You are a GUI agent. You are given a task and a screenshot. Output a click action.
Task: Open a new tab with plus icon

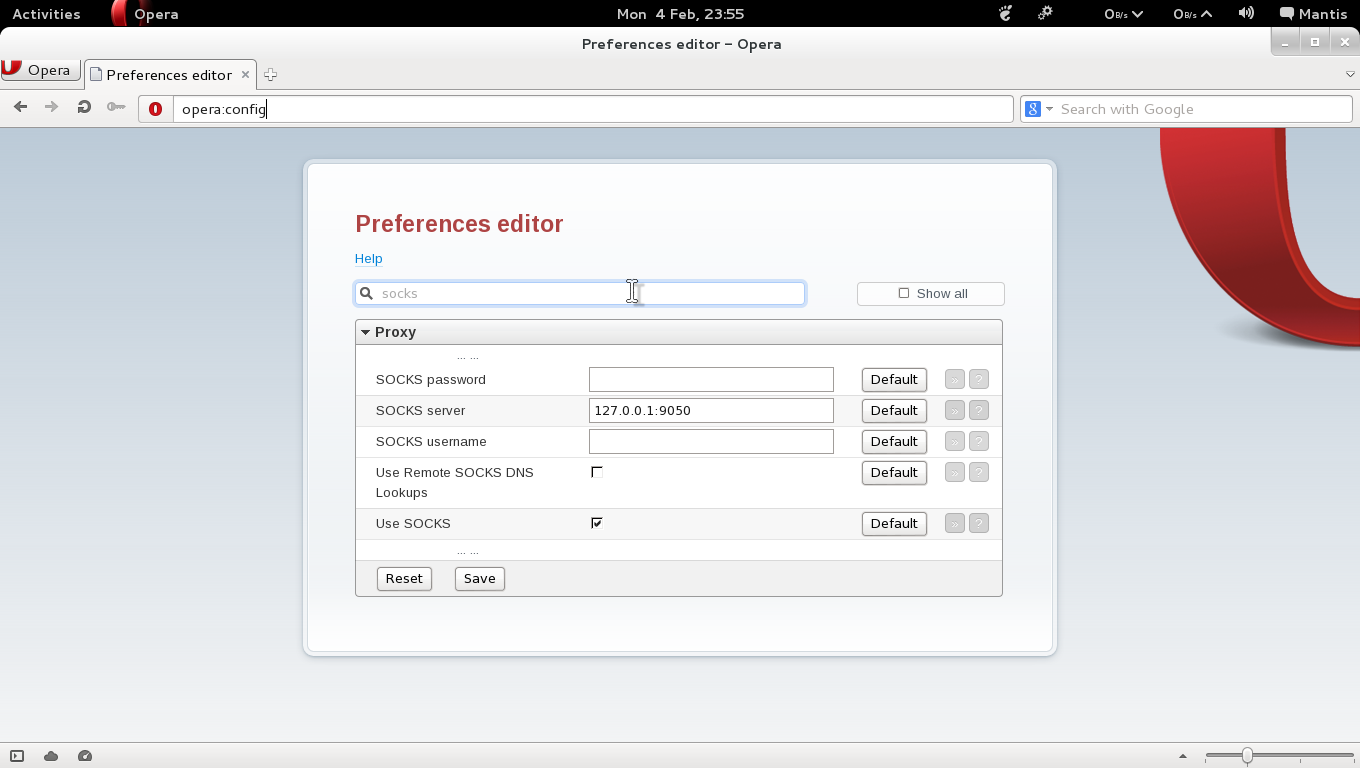click(270, 75)
